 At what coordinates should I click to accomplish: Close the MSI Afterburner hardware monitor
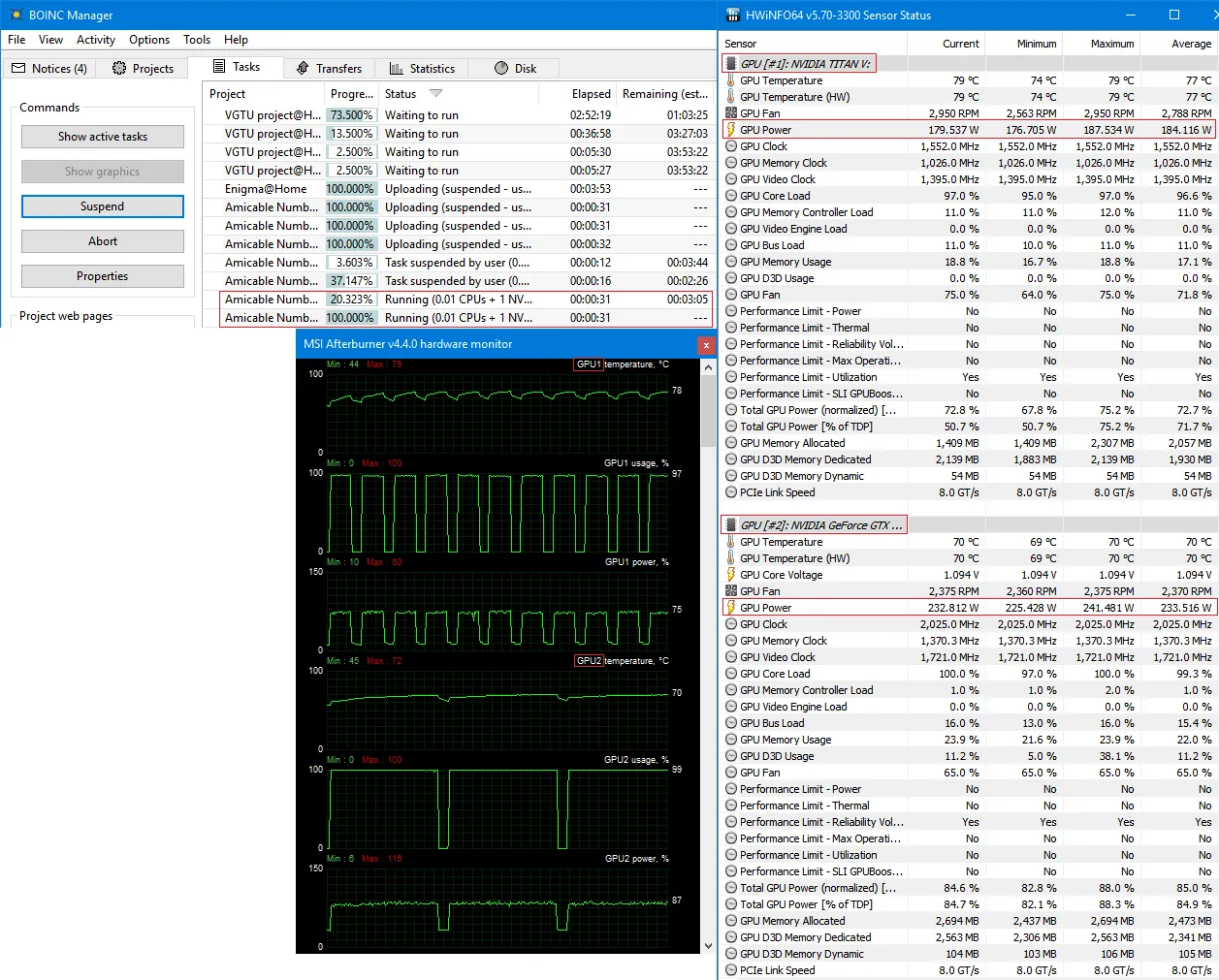pyautogui.click(x=706, y=345)
